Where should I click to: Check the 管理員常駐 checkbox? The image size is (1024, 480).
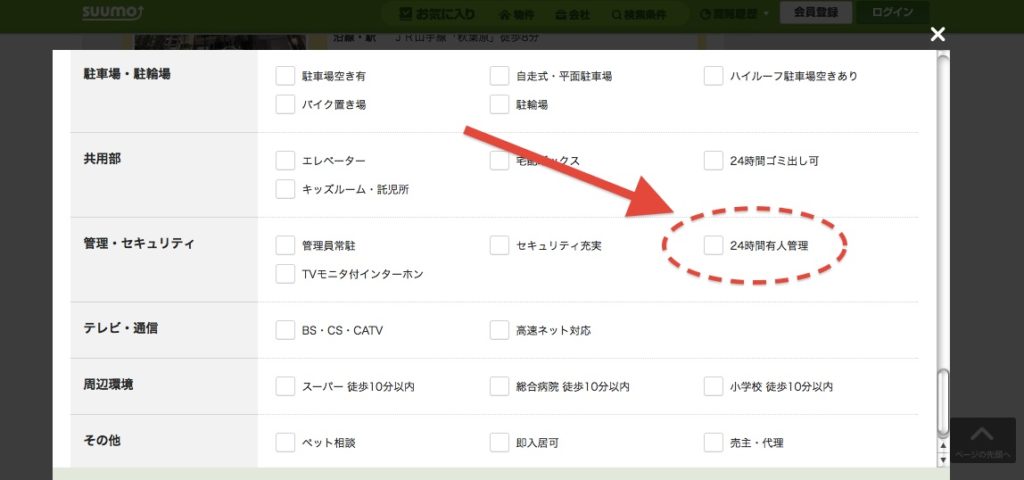pyautogui.click(x=285, y=246)
